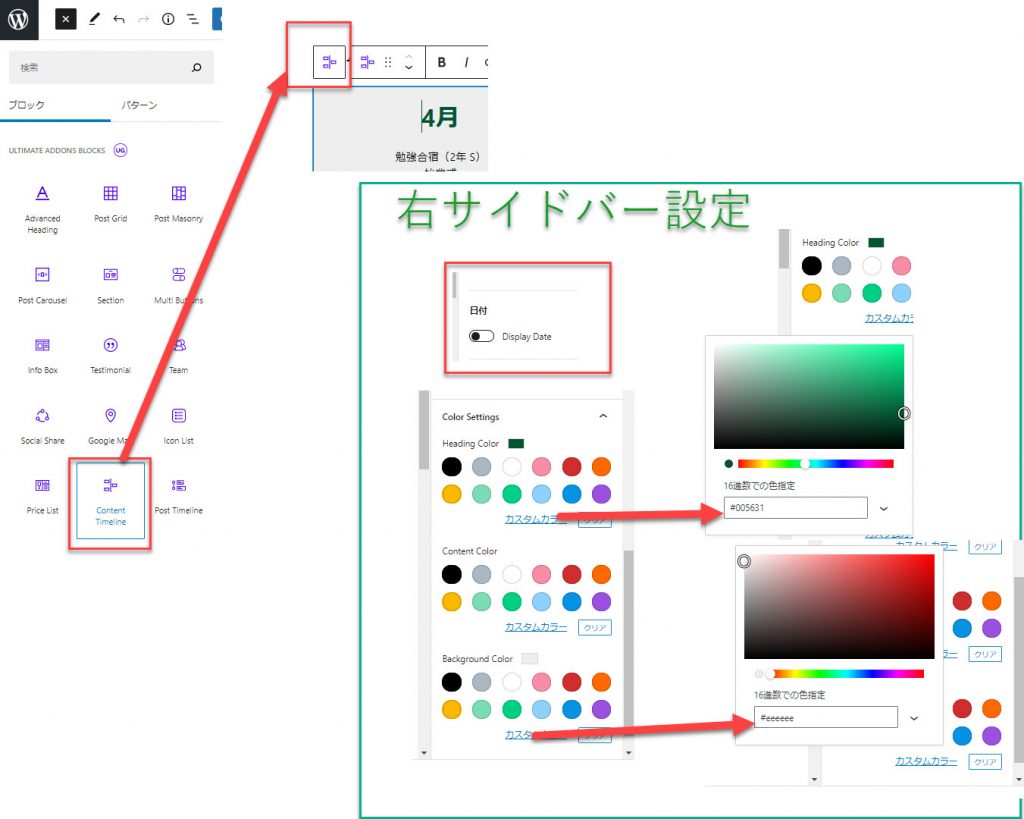Screen dimensions: 1024x819
Task: Switch to the ブロック tab
Action: [27, 105]
